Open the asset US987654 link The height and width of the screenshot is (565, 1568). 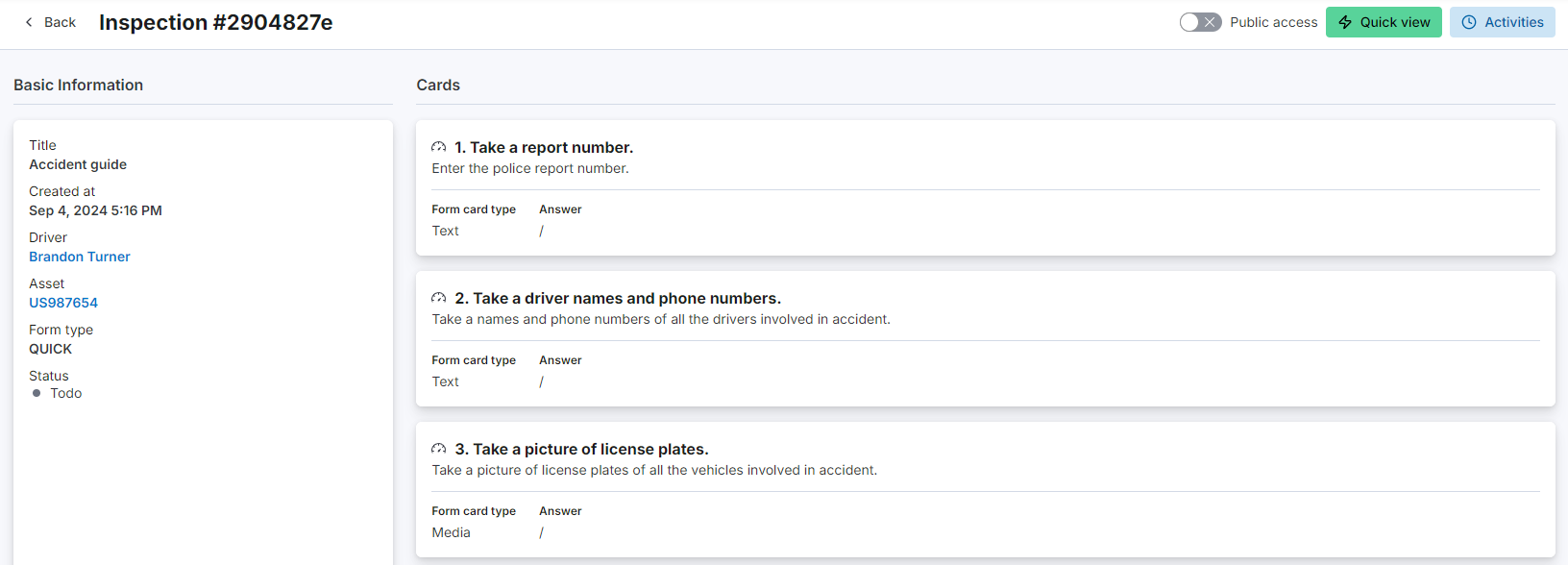pos(63,303)
